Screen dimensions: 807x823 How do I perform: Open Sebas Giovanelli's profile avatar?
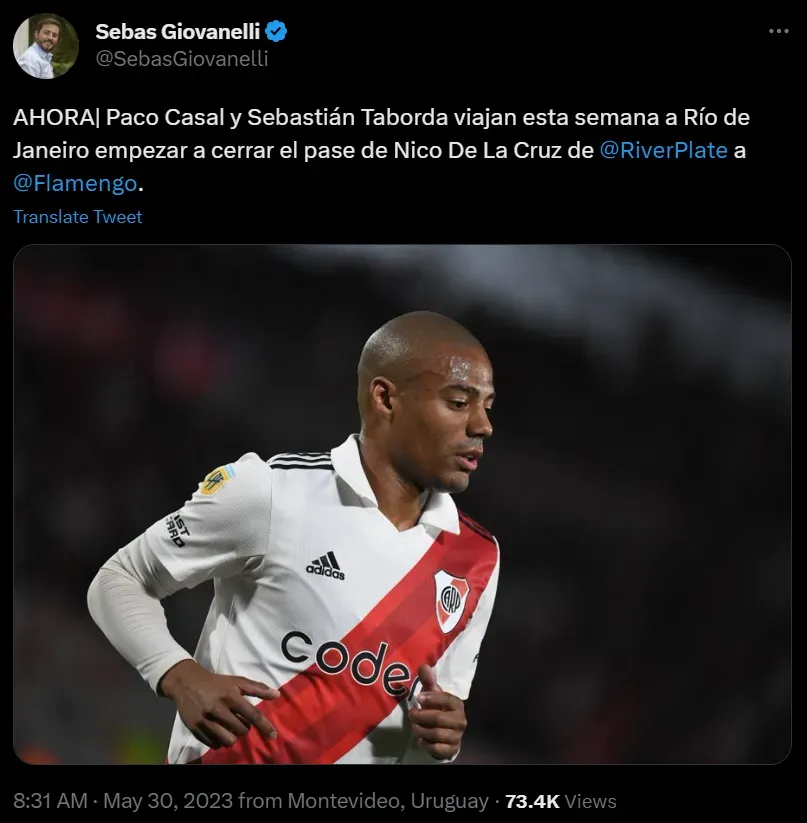click(x=46, y=46)
